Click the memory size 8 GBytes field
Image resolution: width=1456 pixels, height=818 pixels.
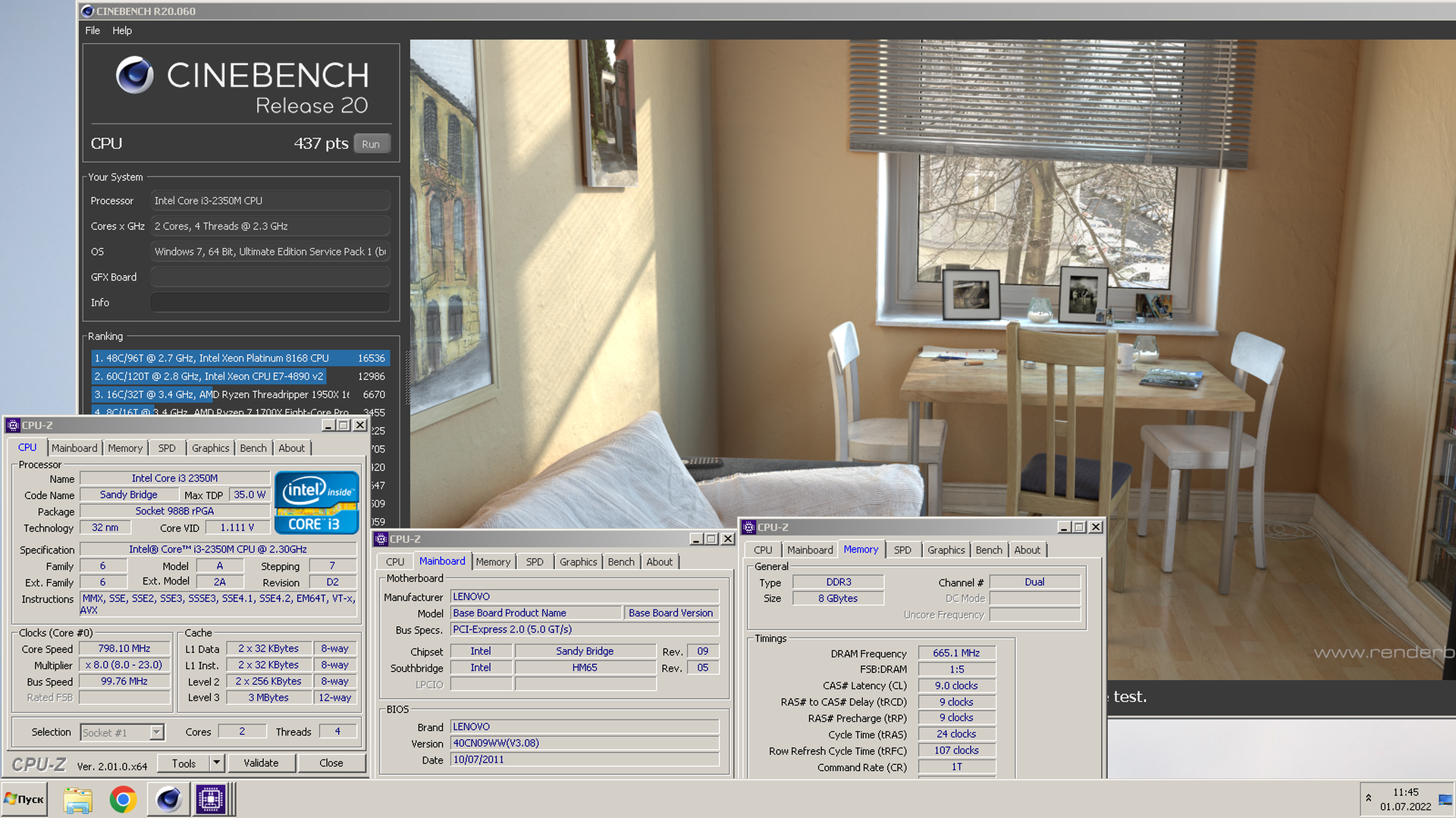838,598
